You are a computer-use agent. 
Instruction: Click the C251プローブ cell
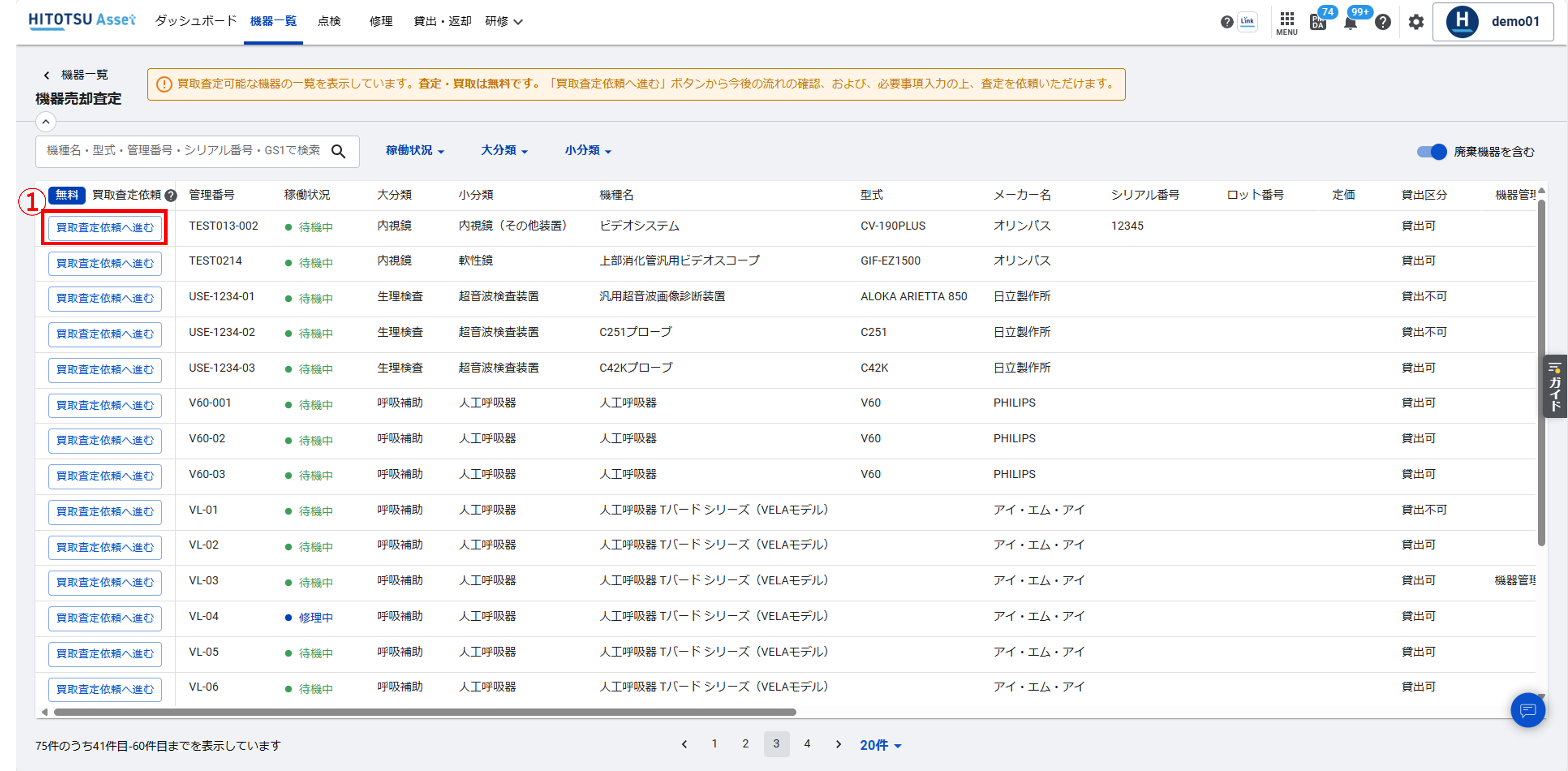click(635, 332)
